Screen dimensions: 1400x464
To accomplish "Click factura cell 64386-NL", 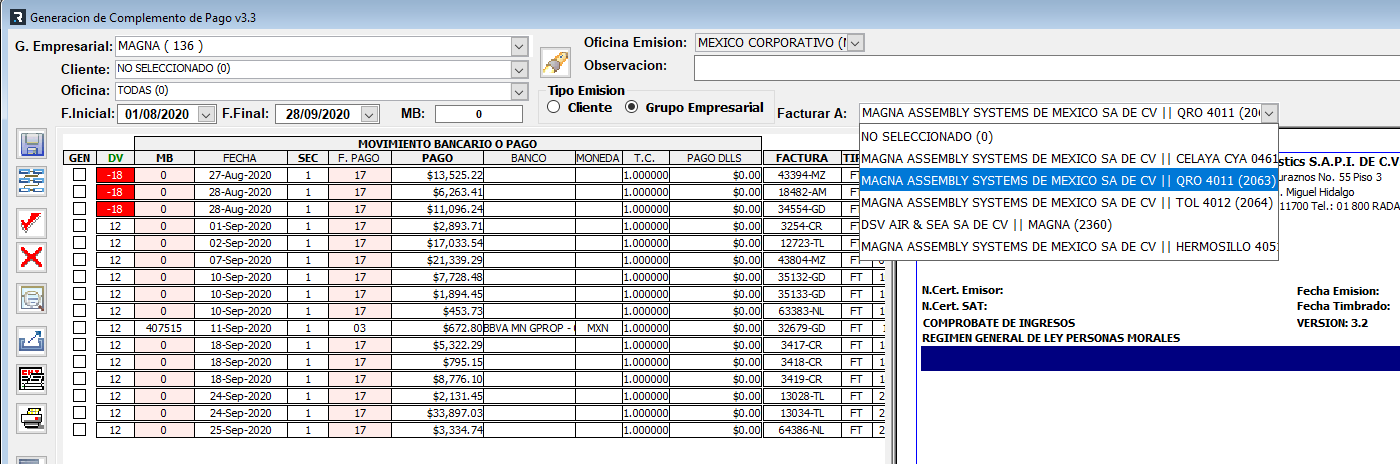I will (801, 430).
